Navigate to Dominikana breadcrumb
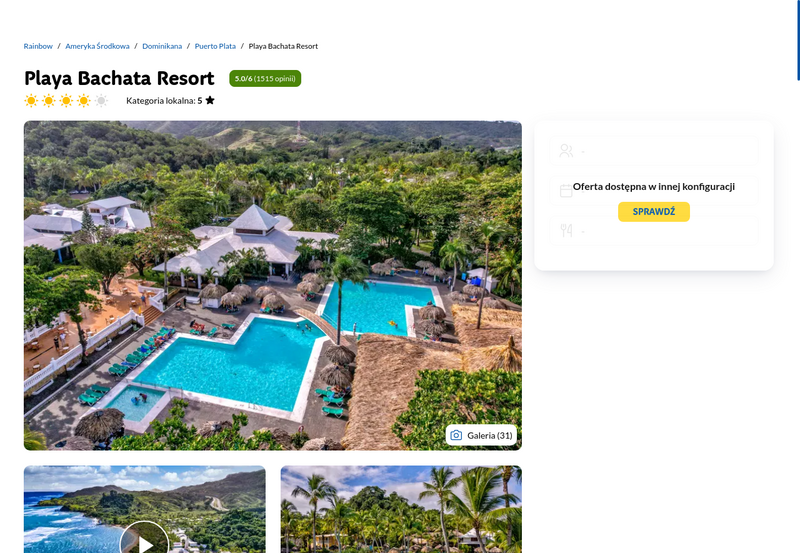Image resolution: width=800 pixels, height=553 pixels. tap(162, 46)
